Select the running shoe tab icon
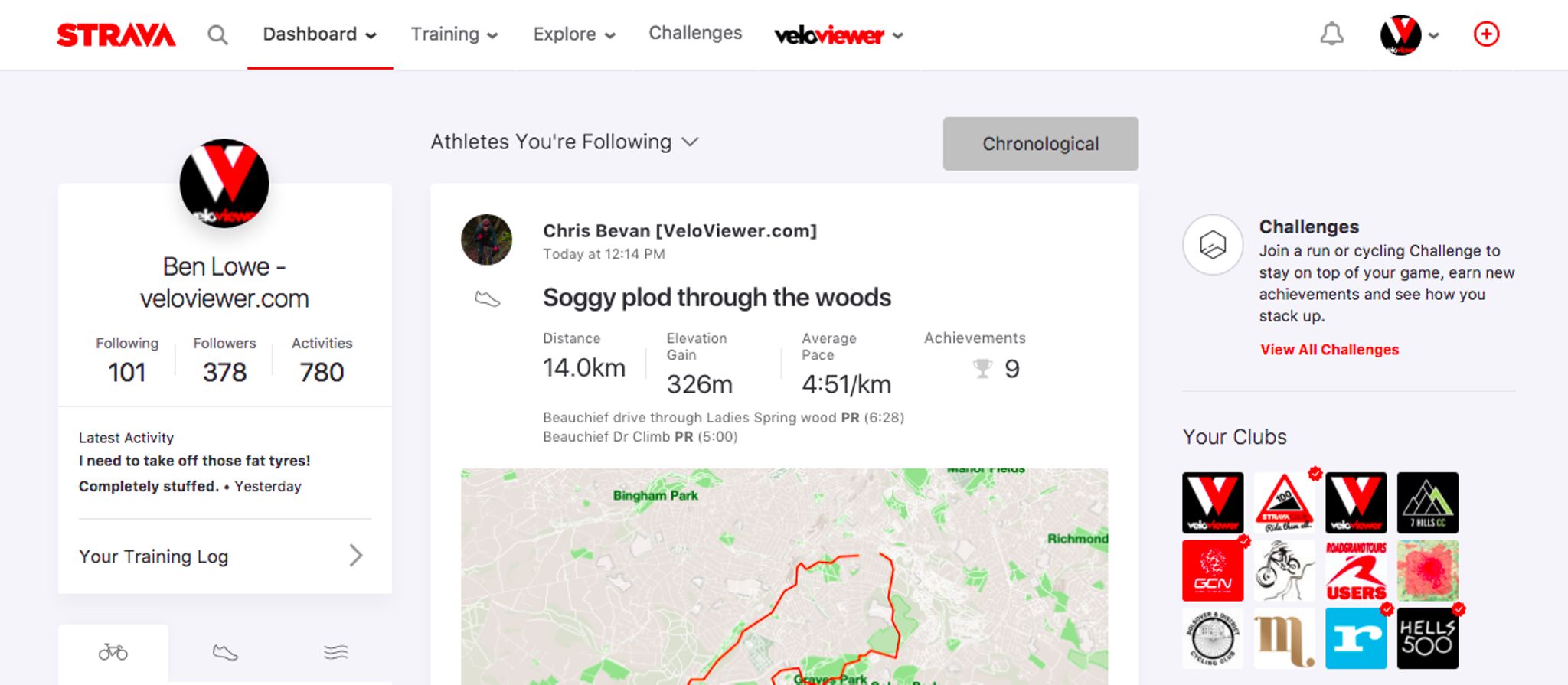The width and height of the screenshot is (1568, 685). coord(225,652)
